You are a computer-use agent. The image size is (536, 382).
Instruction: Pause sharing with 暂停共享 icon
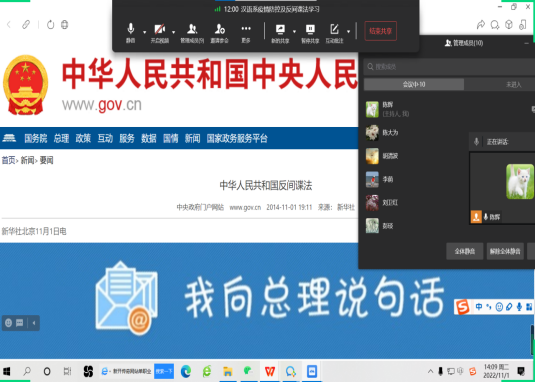click(310, 33)
